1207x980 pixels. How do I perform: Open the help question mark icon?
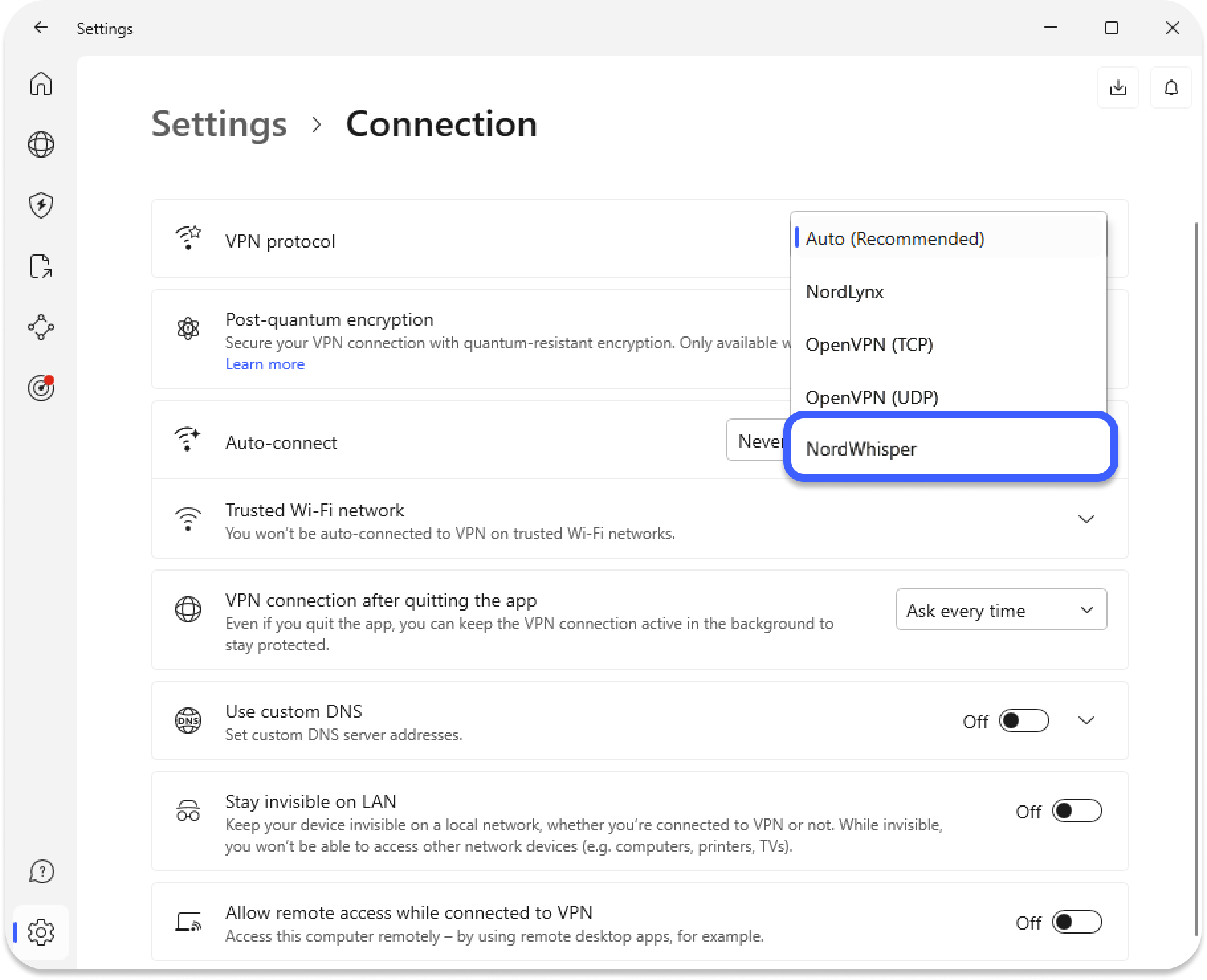(41, 871)
